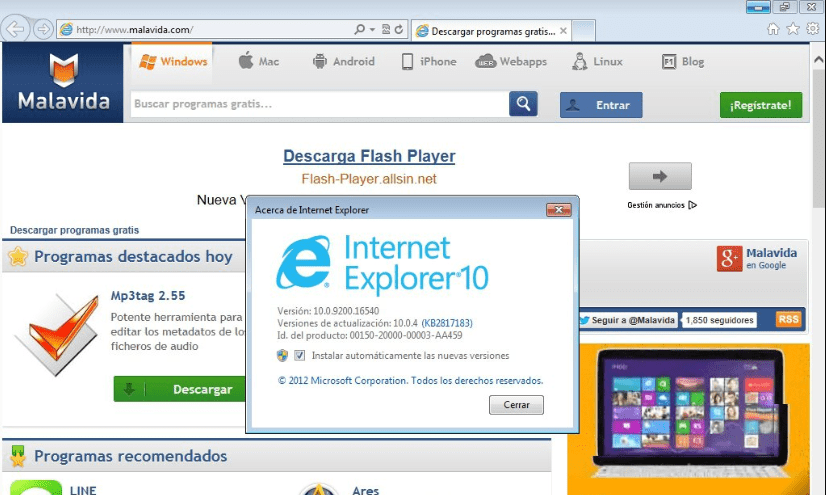Open the Google+ Malavida icon

coord(729,258)
